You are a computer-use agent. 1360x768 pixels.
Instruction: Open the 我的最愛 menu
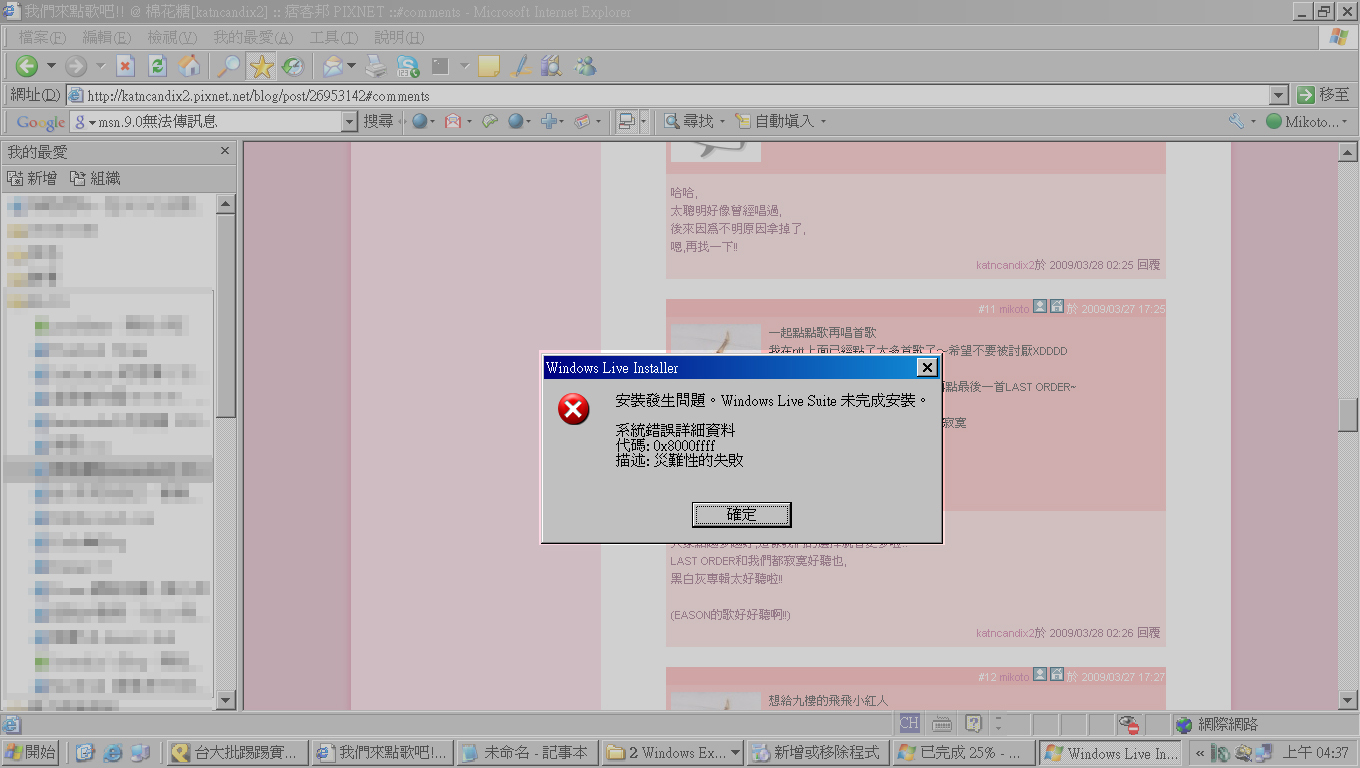coord(253,37)
